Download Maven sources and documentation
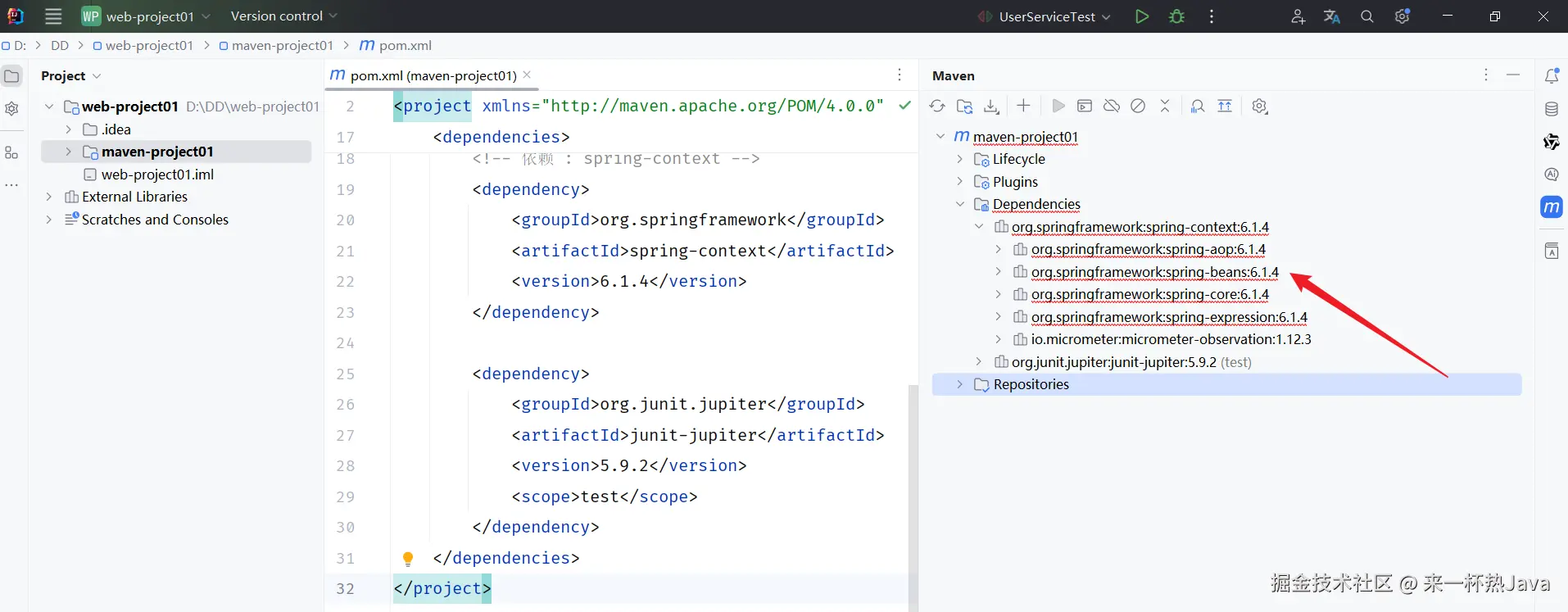 coord(991,107)
